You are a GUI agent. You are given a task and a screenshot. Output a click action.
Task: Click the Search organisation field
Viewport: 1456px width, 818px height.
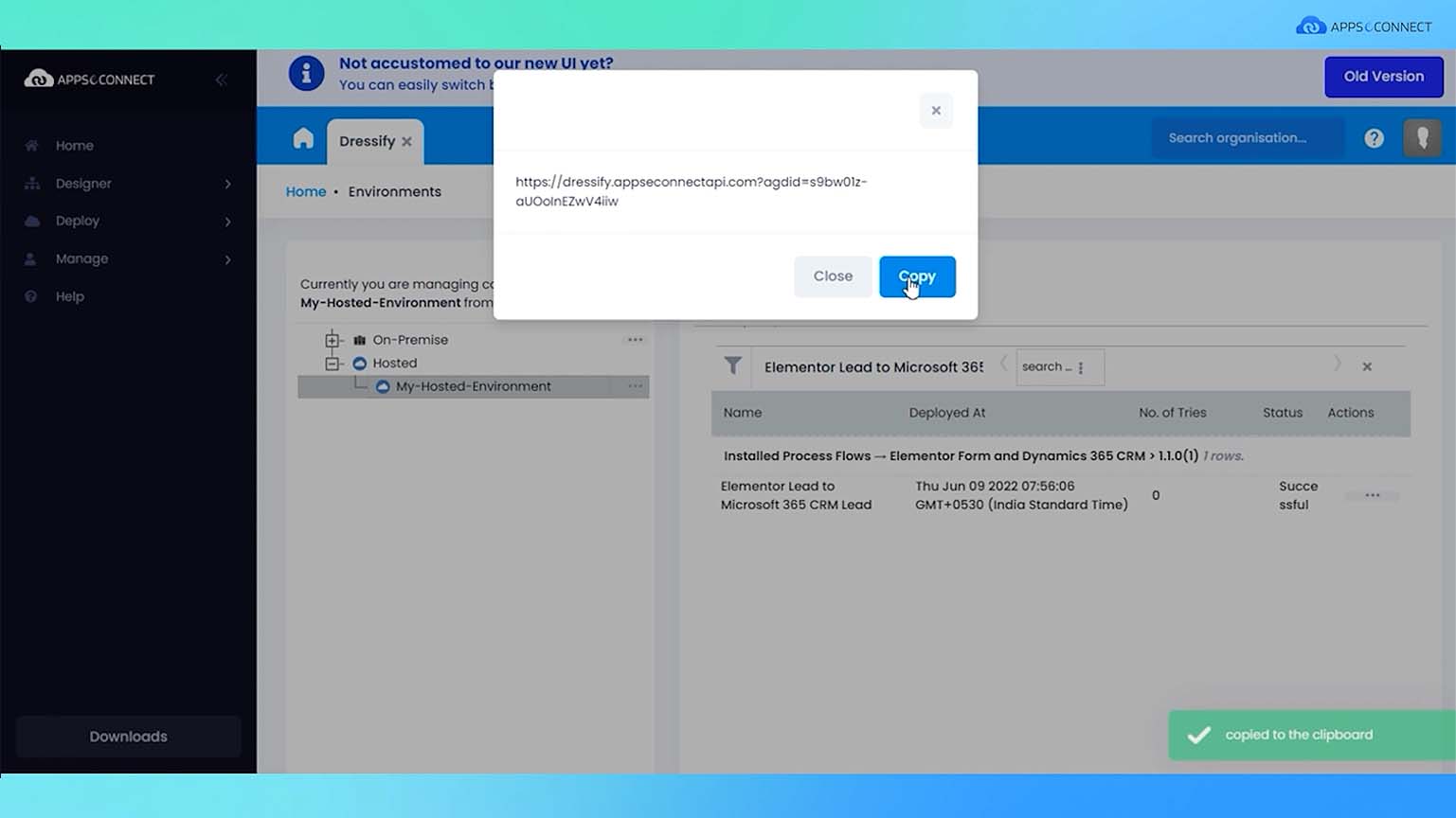pos(1247,138)
